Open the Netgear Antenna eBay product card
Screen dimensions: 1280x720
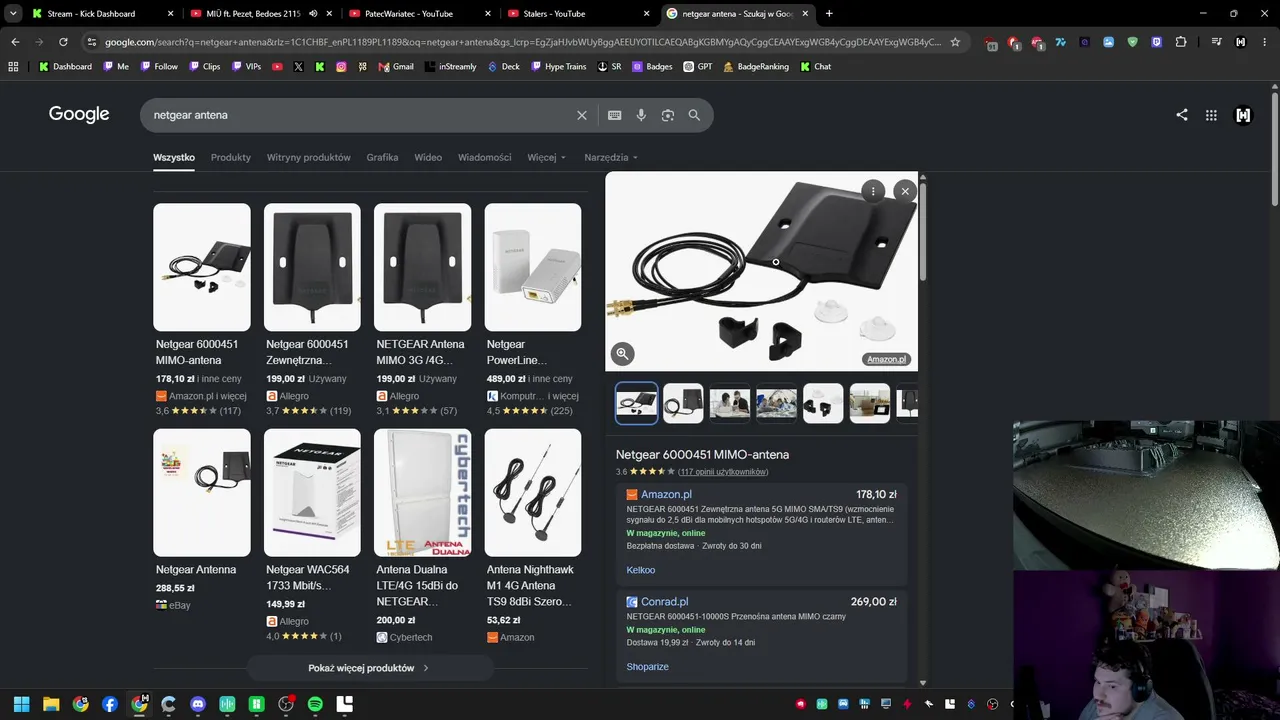click(x=202, y=520)
